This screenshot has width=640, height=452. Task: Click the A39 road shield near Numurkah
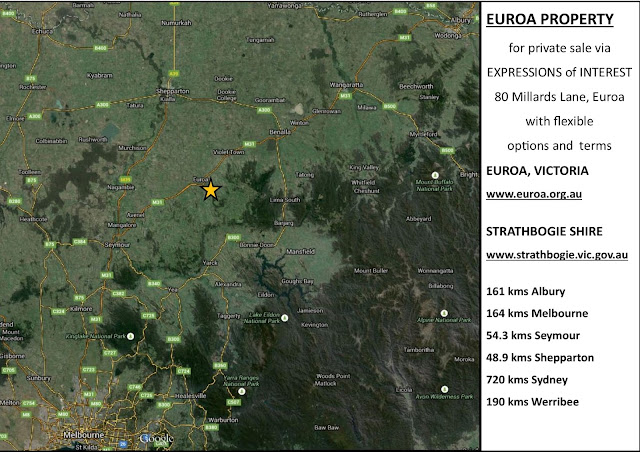point(174,73)
